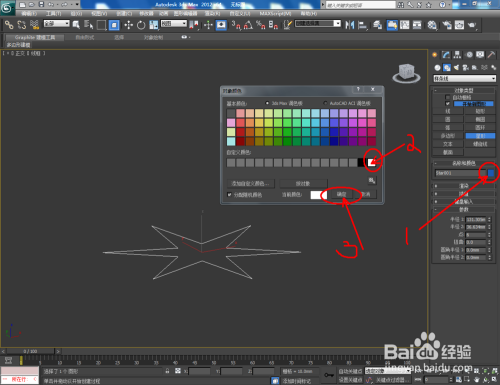Open the Schematic View

point(417,25)
